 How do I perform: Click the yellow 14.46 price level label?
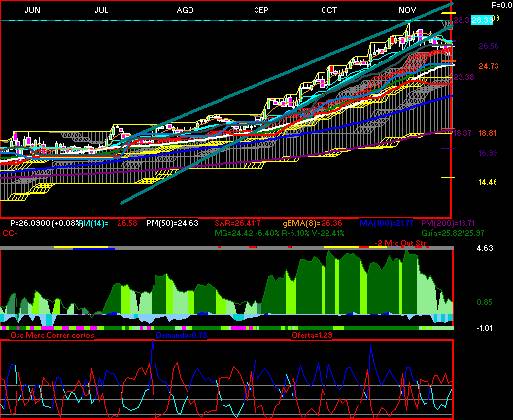coord(487,182)
